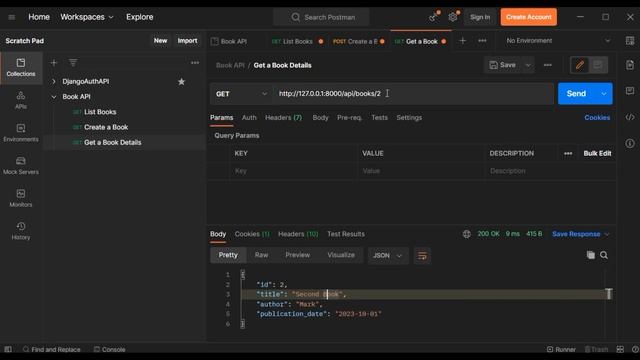Select List Books request in tree

pos(100,112)
